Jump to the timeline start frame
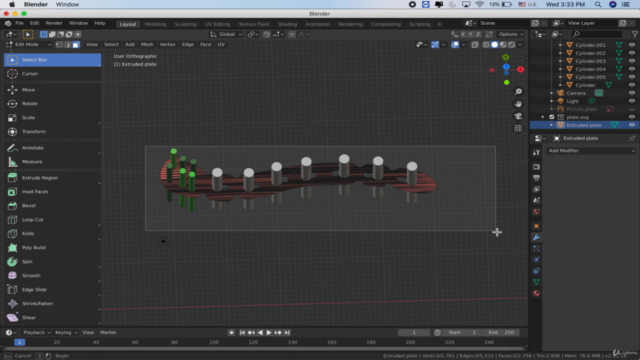 coord(242,333)
